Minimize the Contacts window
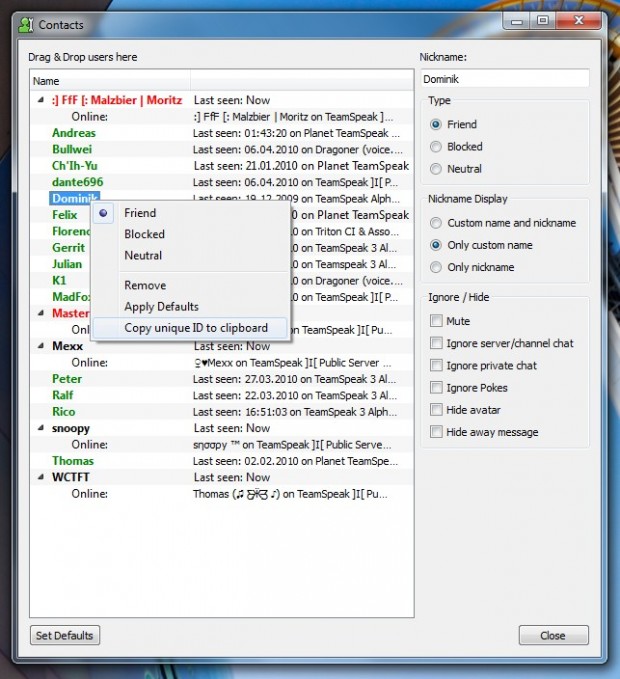 point(517,21)
